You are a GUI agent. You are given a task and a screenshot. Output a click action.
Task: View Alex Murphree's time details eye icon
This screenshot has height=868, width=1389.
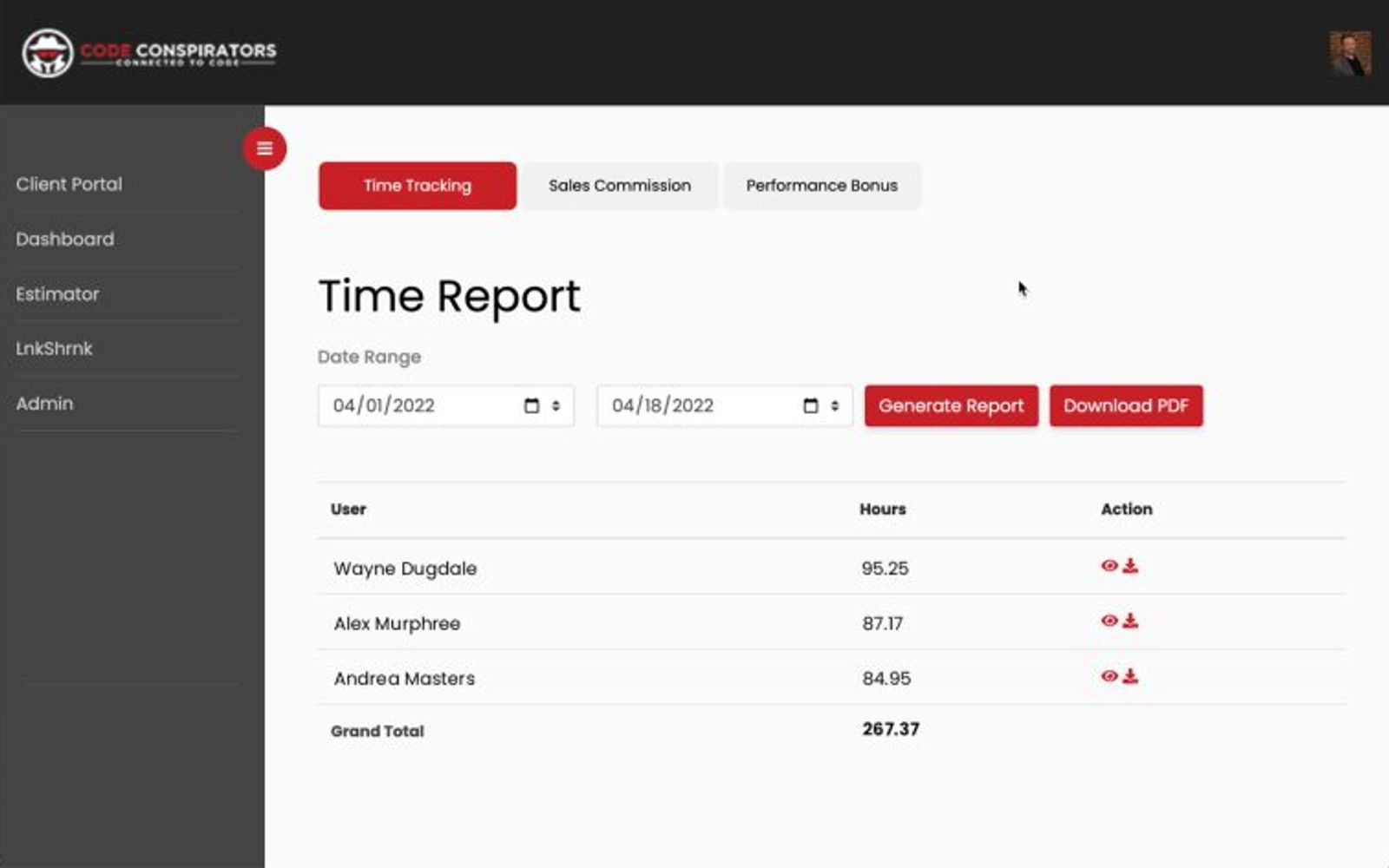pos(1109,621)
